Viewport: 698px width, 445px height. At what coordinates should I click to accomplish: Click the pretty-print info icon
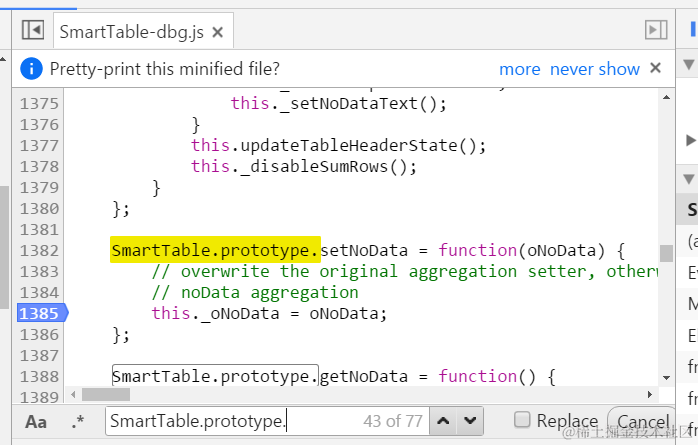[31, 69]
